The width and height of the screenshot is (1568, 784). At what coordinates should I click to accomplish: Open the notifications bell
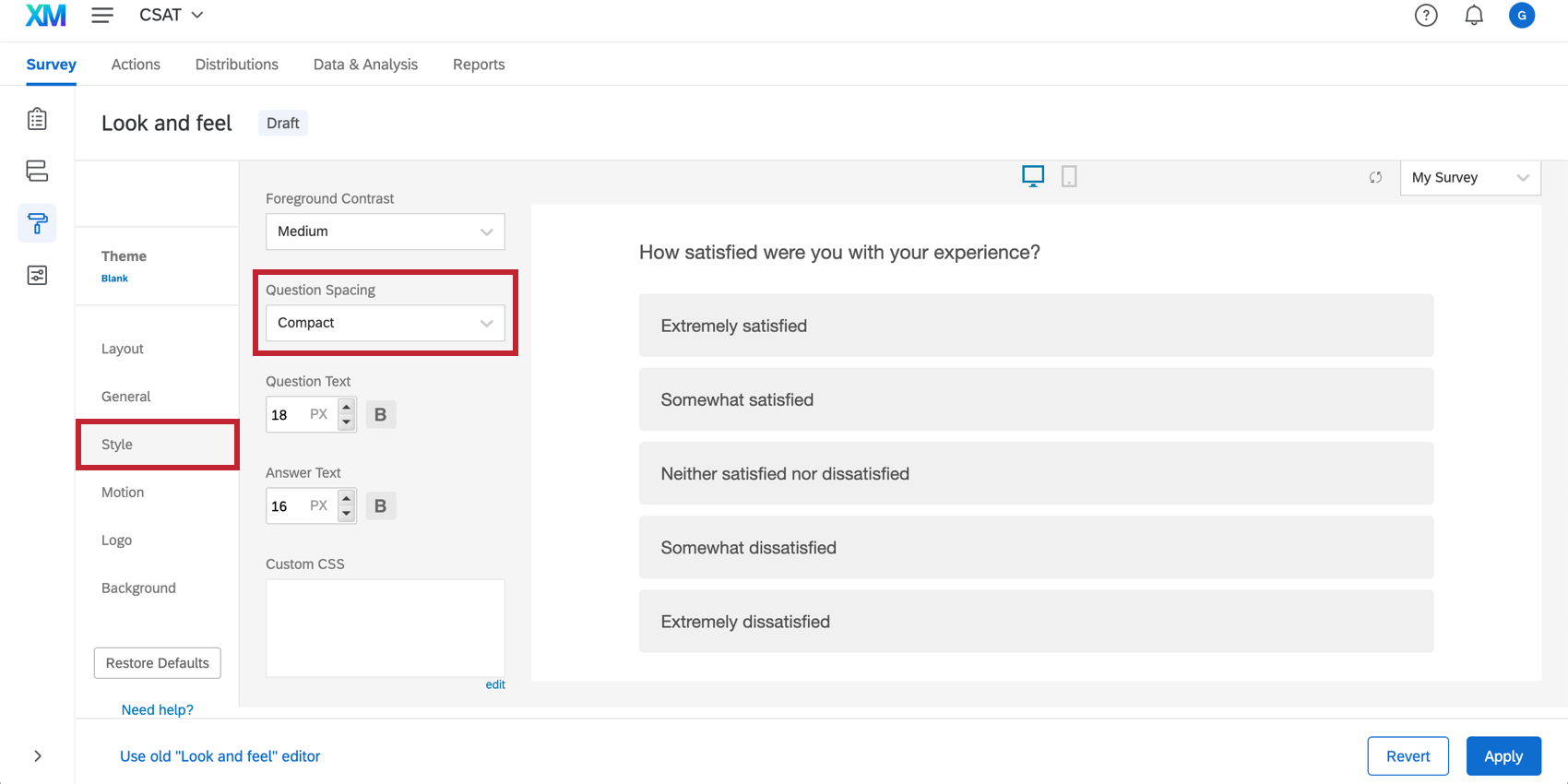click(x=1474, y=16)
